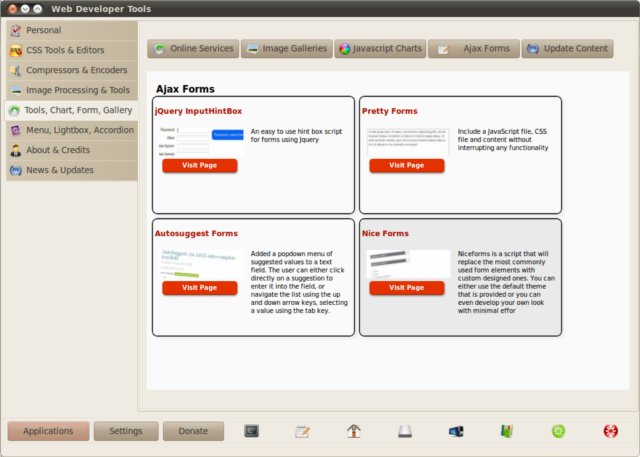Click the Nice Forms title
Image resolution: width=640 pixels, height=457 pixels.
click(385, 234)
